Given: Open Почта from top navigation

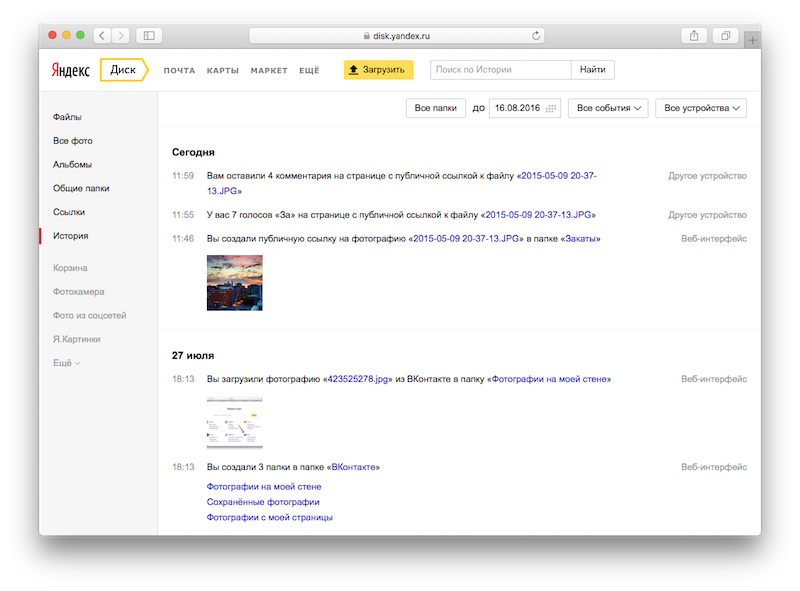Looking at the screenshot, I should (179, 70).
